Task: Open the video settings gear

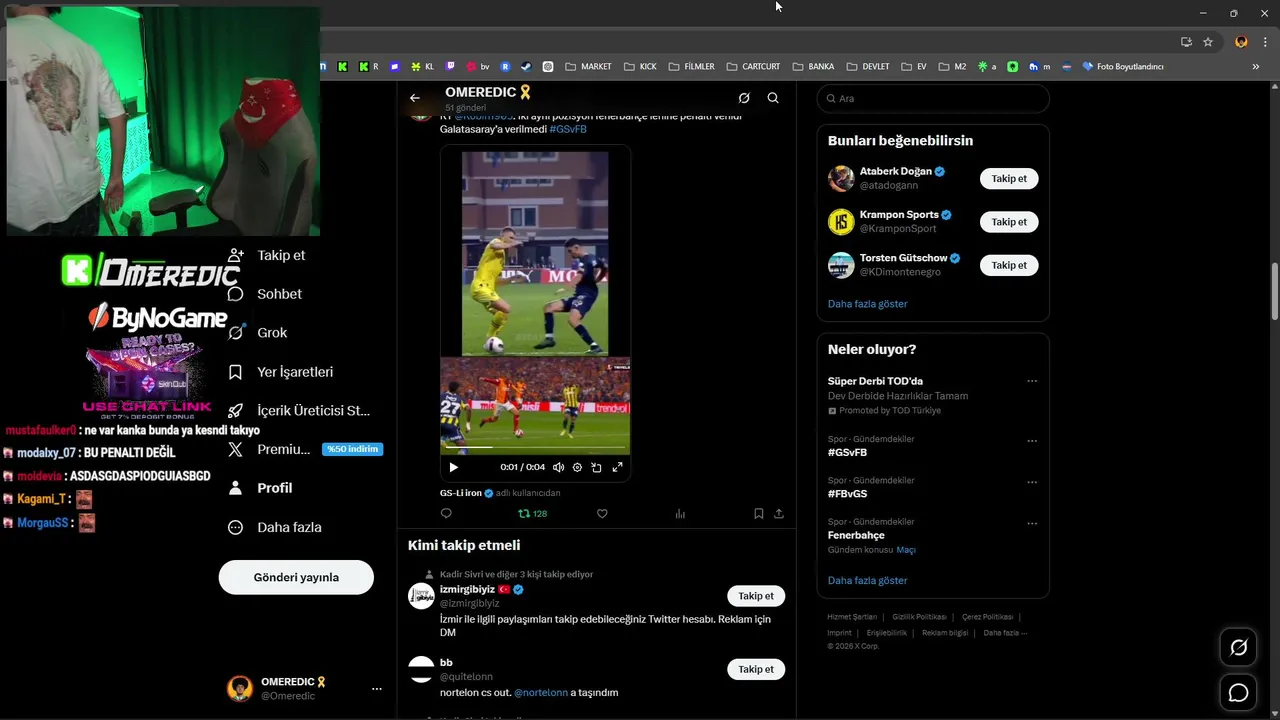Action: (x=577, y=467)
